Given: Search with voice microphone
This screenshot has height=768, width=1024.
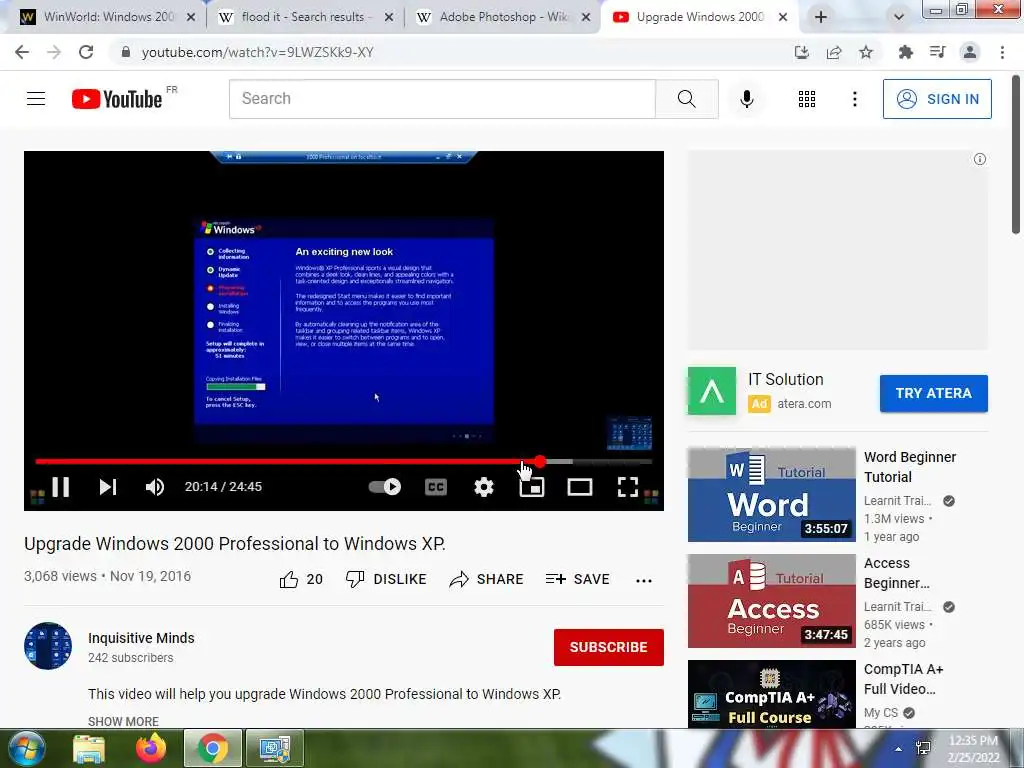Looking at the screenshot, I should click(747, 99).
